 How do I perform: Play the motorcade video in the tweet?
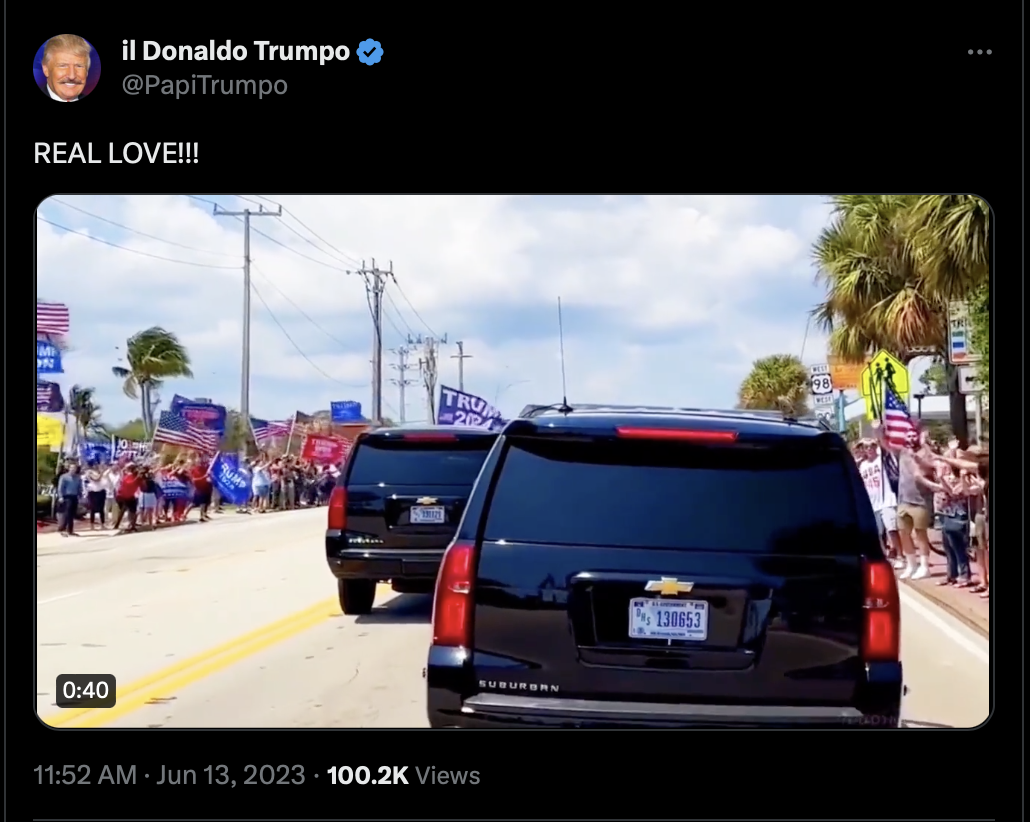(514, 461)
